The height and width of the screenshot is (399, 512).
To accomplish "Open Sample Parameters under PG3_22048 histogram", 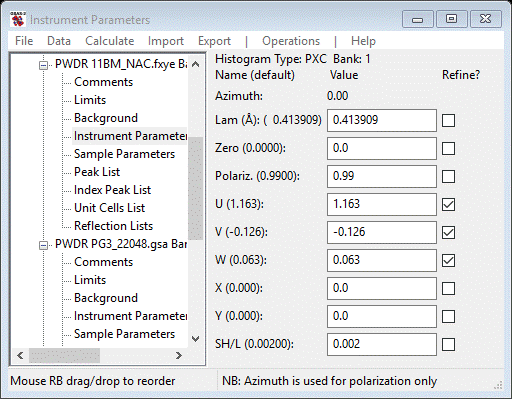I will (124, 334).
